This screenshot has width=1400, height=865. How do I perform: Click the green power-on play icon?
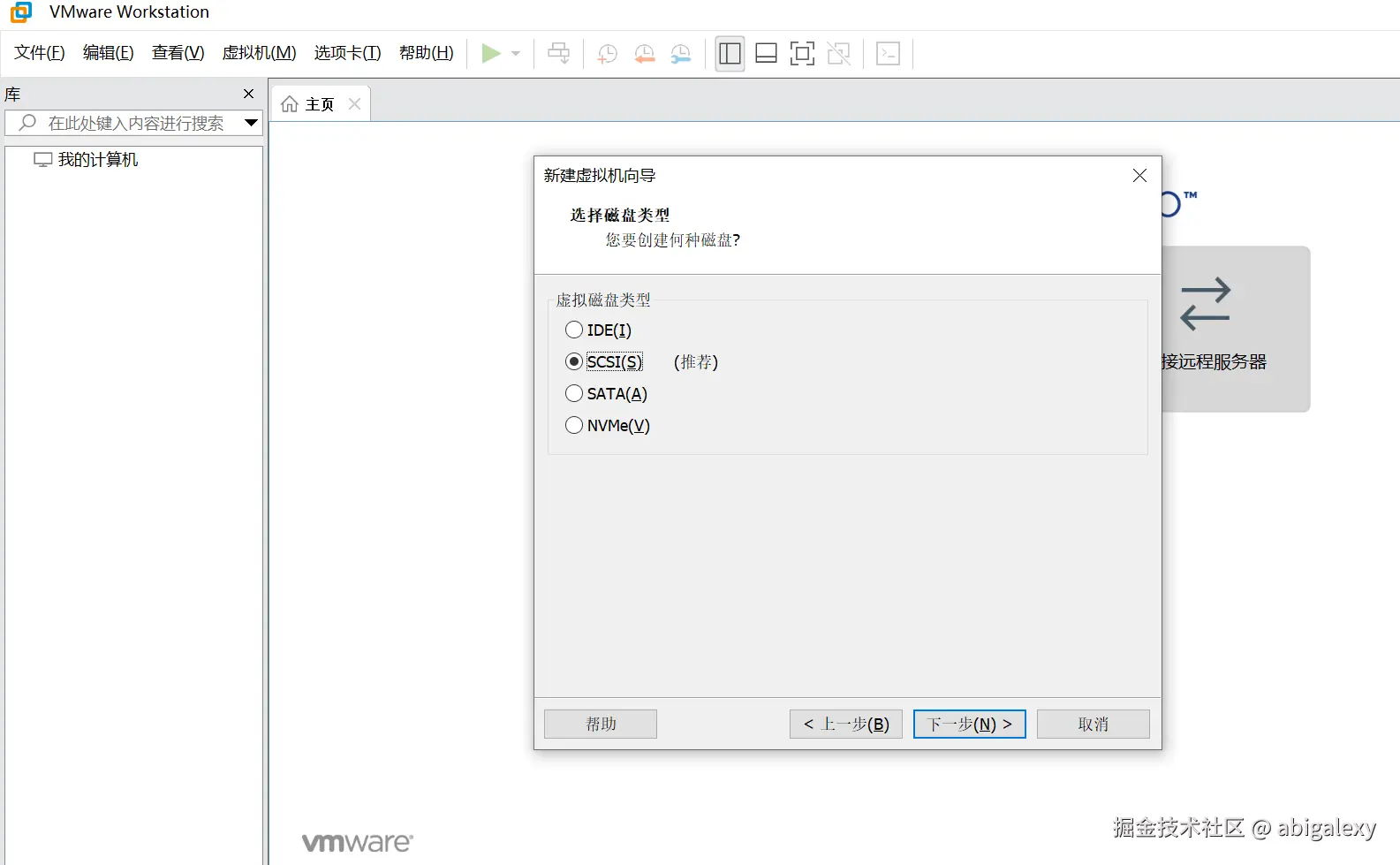491,53
